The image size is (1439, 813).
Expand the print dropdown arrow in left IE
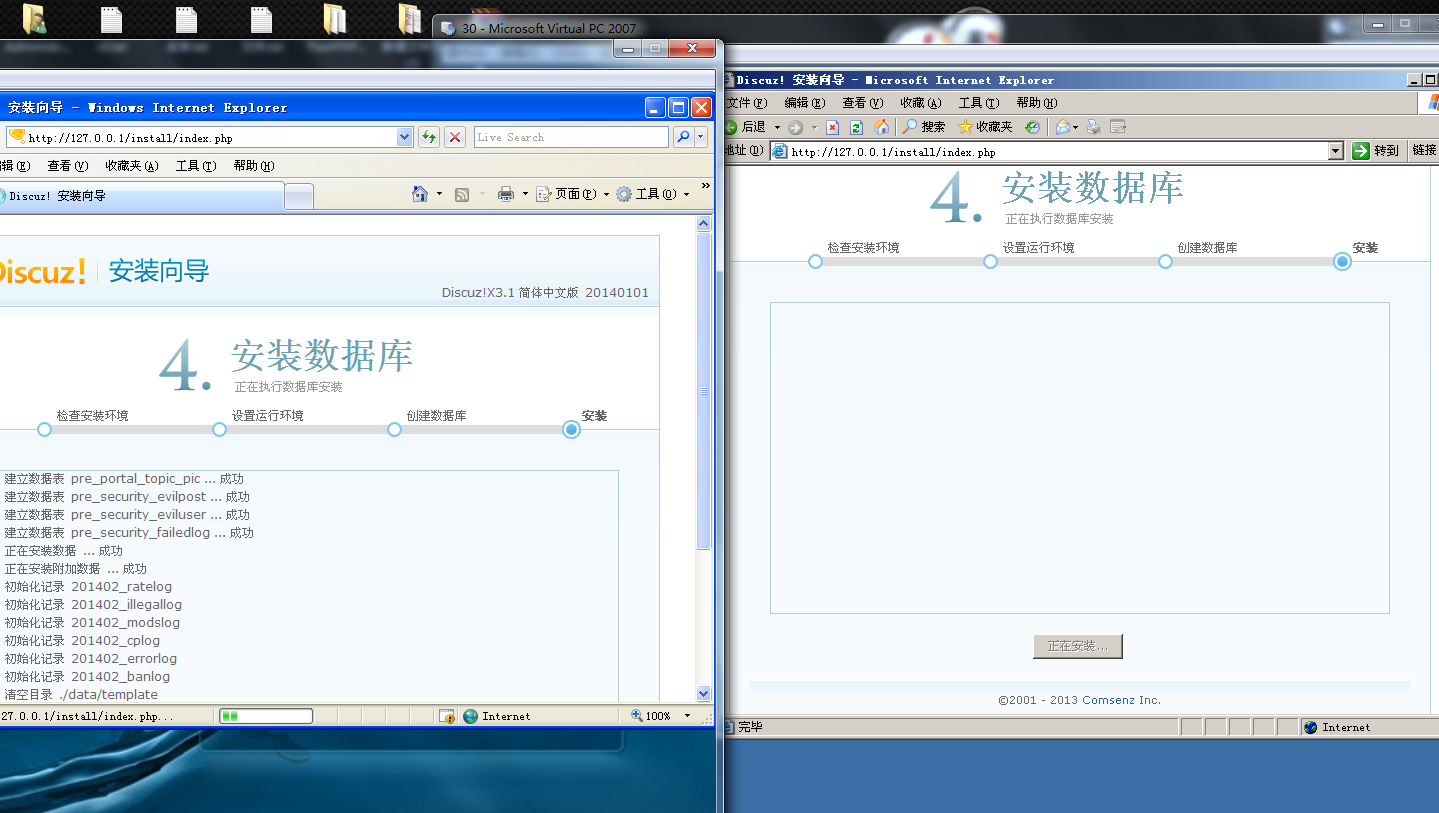coord(525,194)
